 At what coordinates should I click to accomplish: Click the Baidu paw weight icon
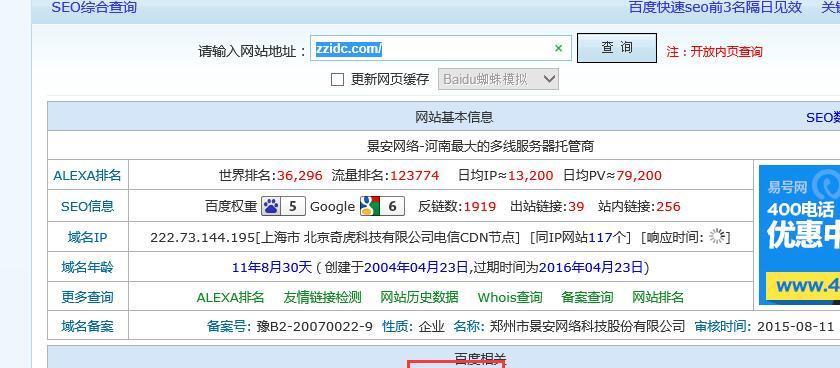click(x=271, y=206)
